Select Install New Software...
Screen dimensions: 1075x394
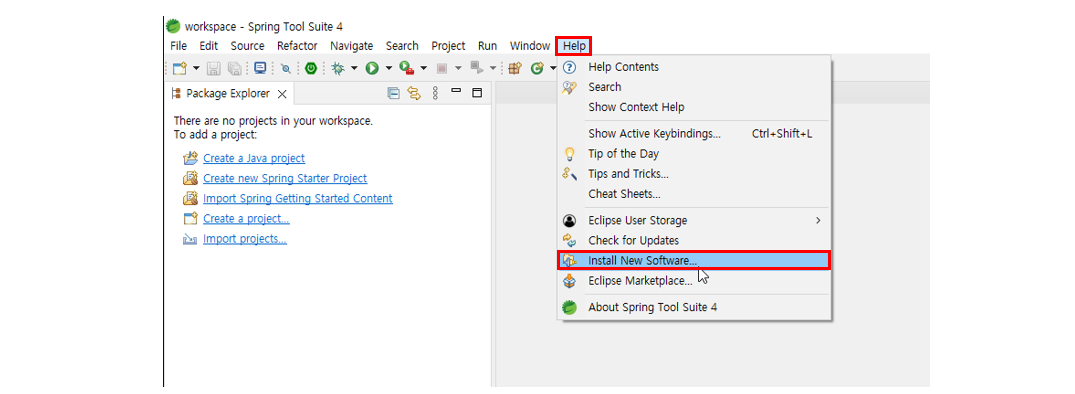tap(694, 260)
